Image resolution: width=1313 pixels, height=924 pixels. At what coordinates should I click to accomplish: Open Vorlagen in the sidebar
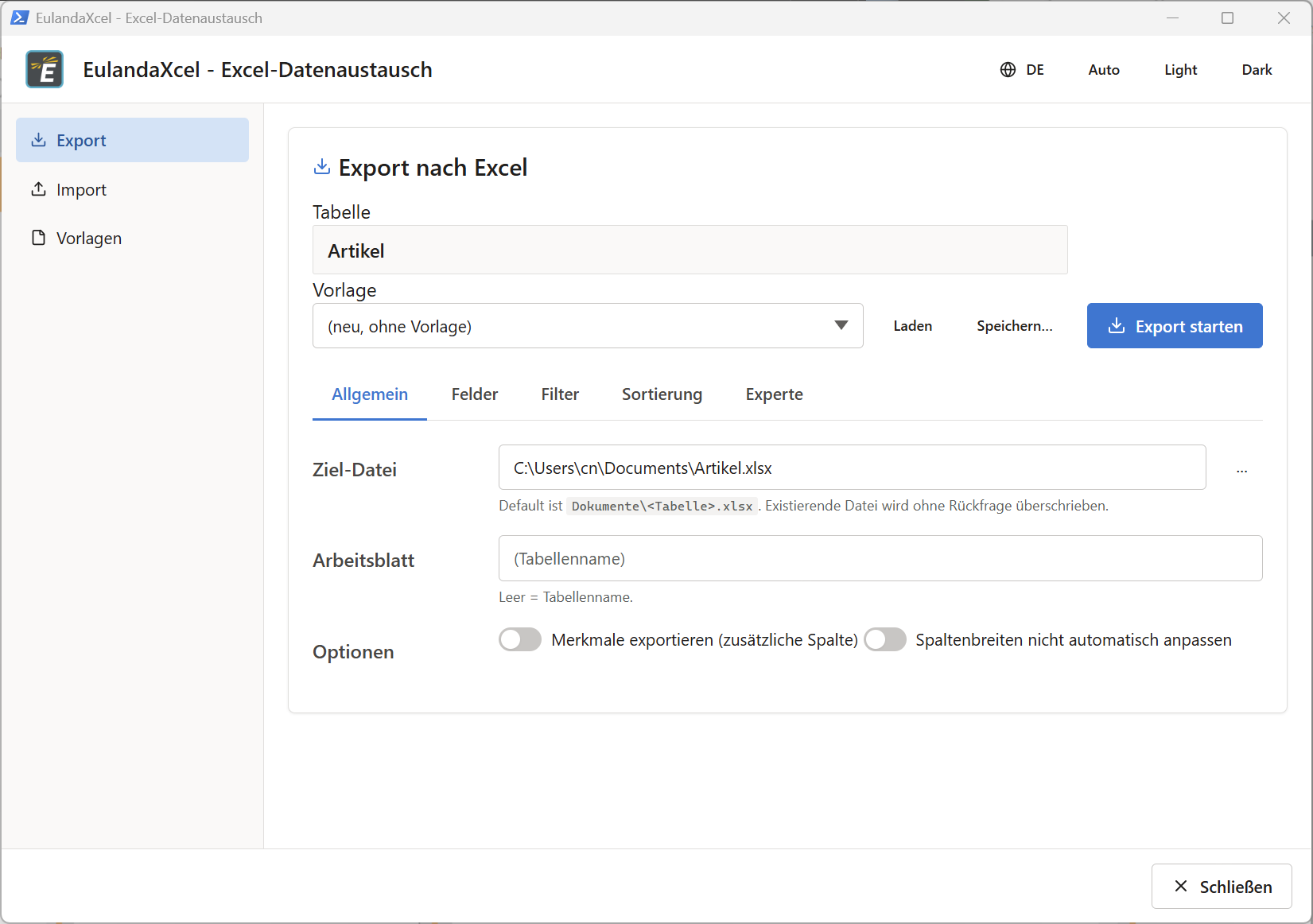click(132, 238)
